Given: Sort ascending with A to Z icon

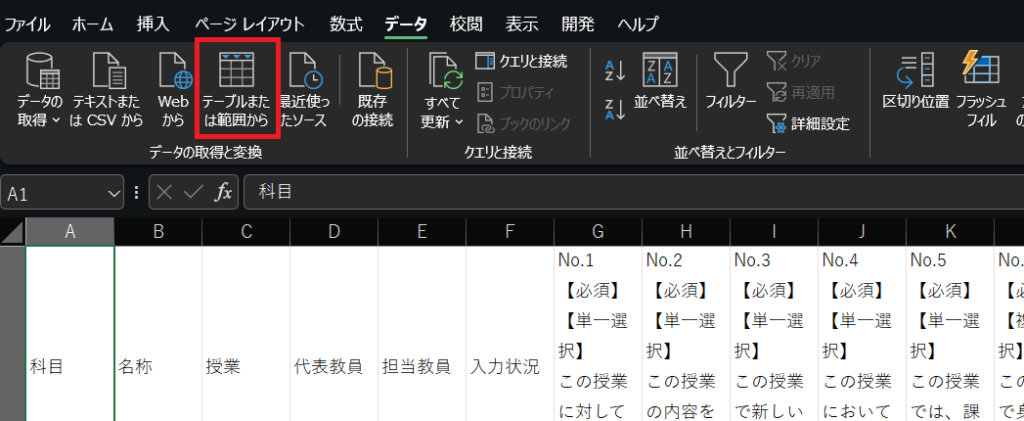Looking at the screenshot, I should click(x=615, y=70).
